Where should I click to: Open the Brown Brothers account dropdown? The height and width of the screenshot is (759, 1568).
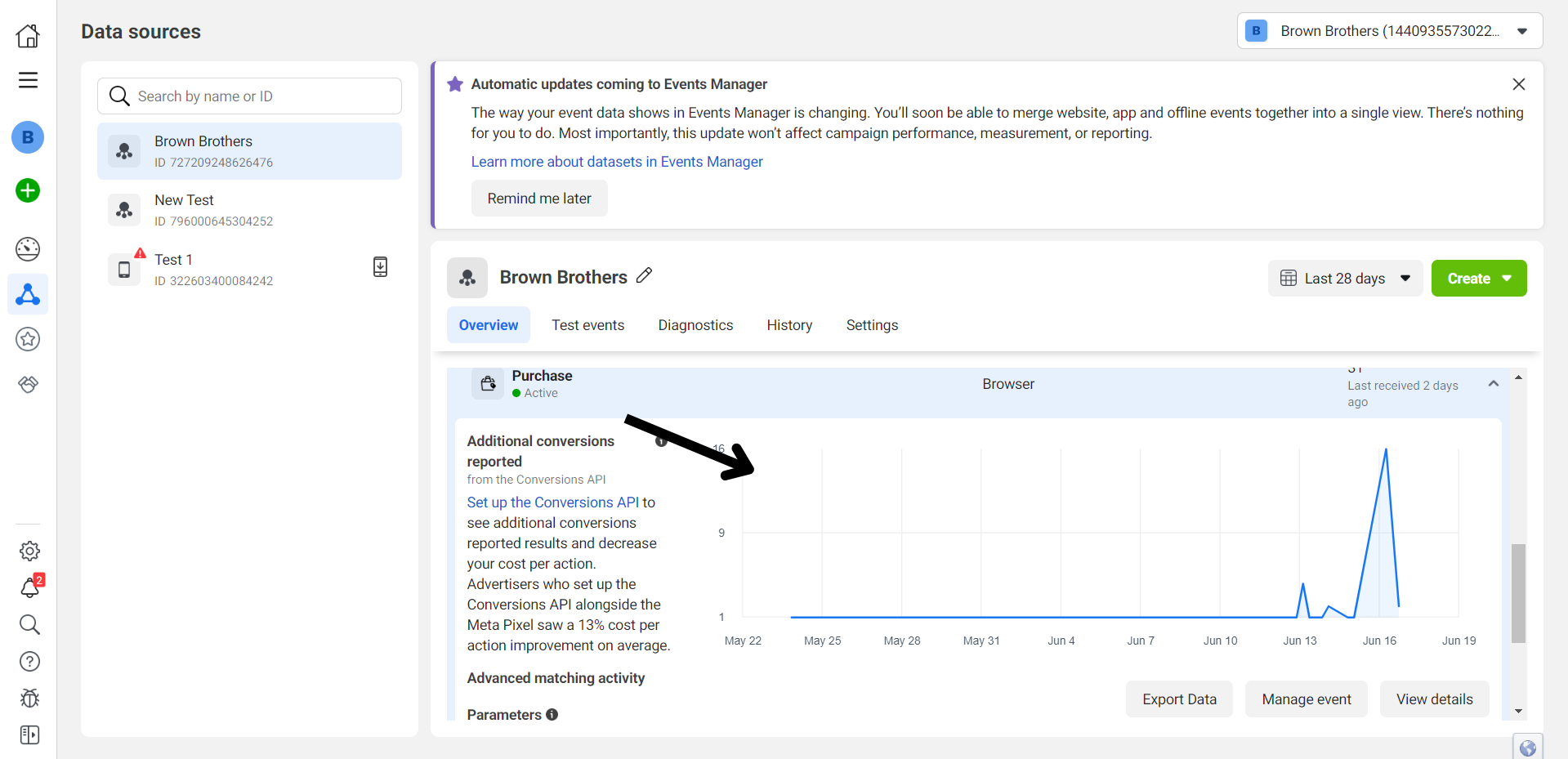(1390, 31)
